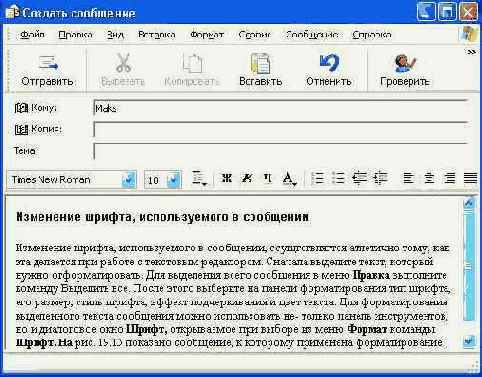This screenshot has width=482, height=377.
Task: Click the window title bar icon
Action: coord(12,12)
